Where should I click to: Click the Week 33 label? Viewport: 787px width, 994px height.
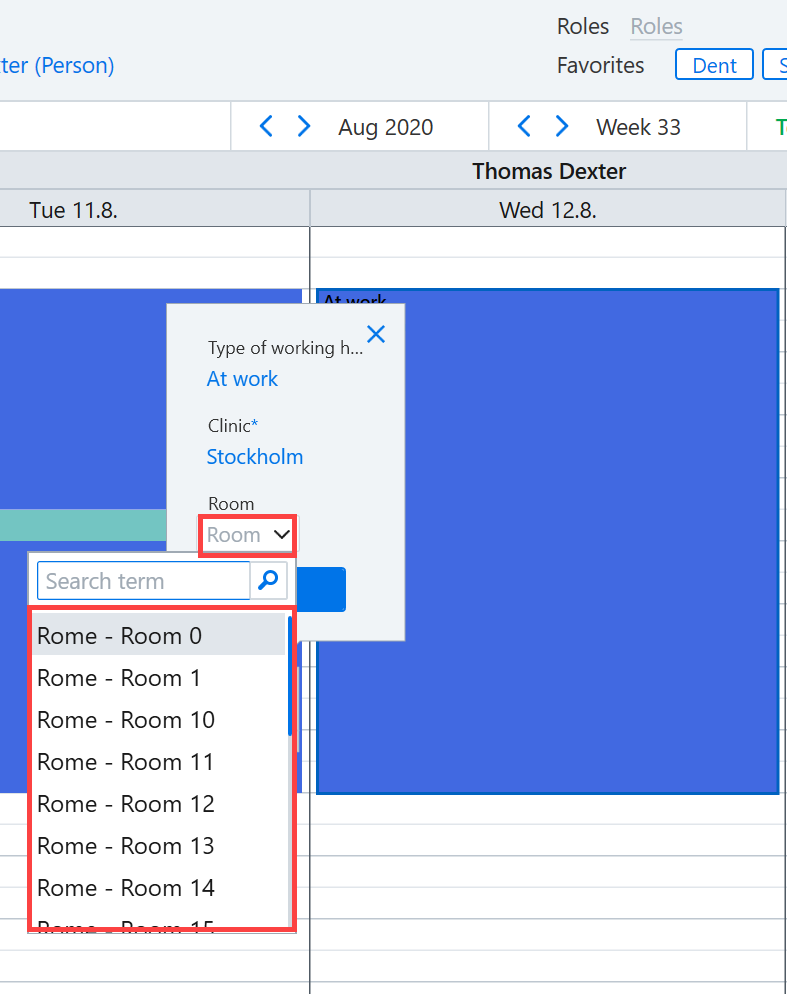point(638,127)
